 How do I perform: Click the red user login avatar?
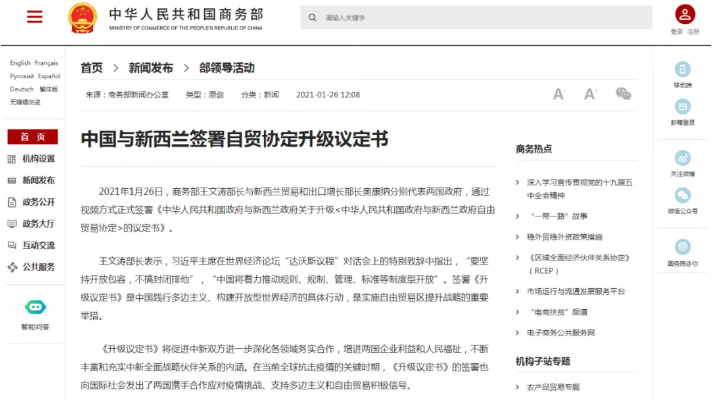pos(684,14)
